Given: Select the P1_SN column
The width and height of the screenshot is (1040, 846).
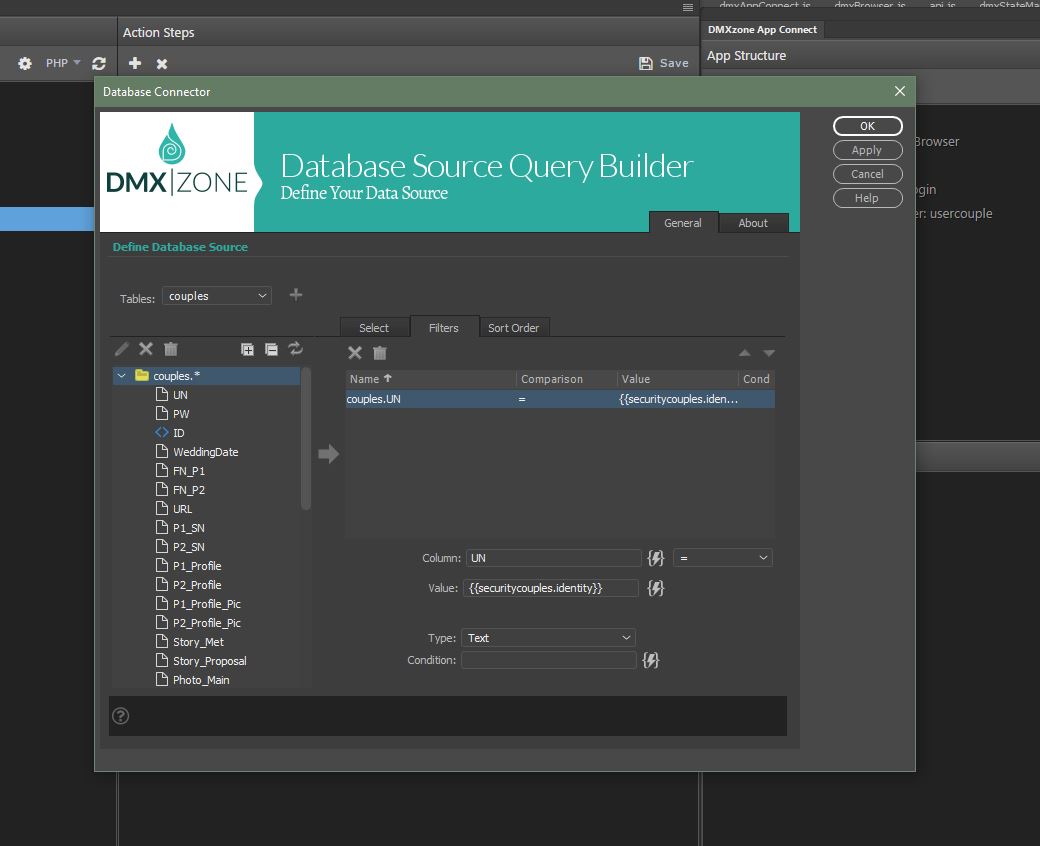Looking at the screenshot, I should pos(189,528).
